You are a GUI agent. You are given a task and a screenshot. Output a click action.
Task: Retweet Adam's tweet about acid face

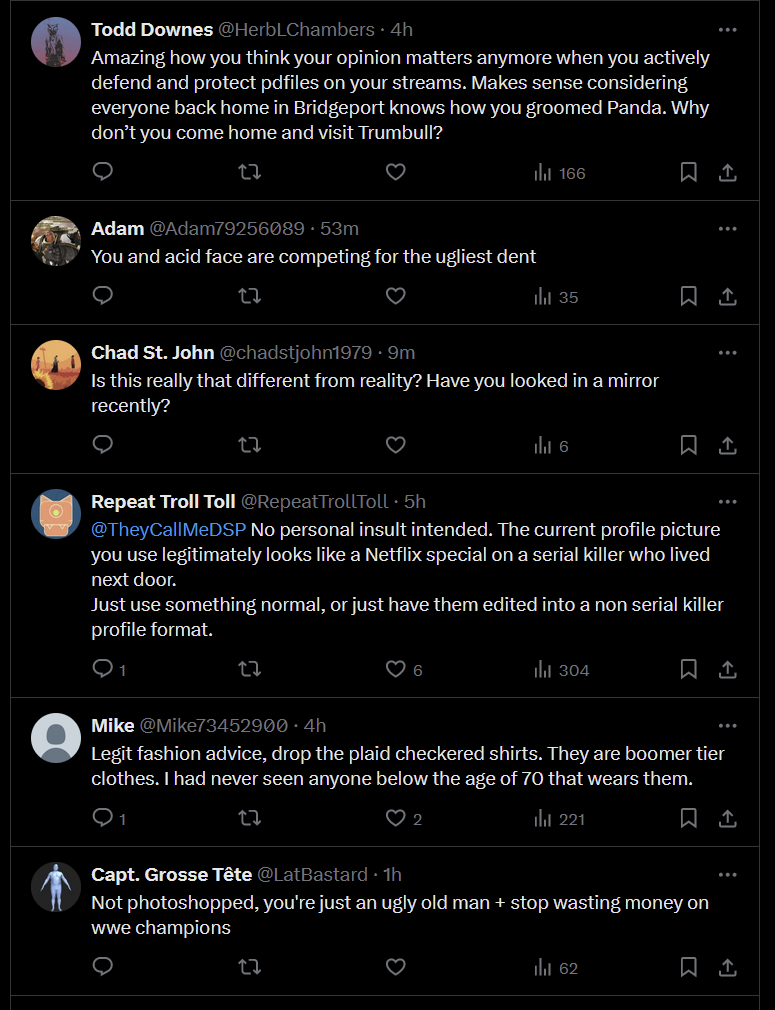point(249,296)
